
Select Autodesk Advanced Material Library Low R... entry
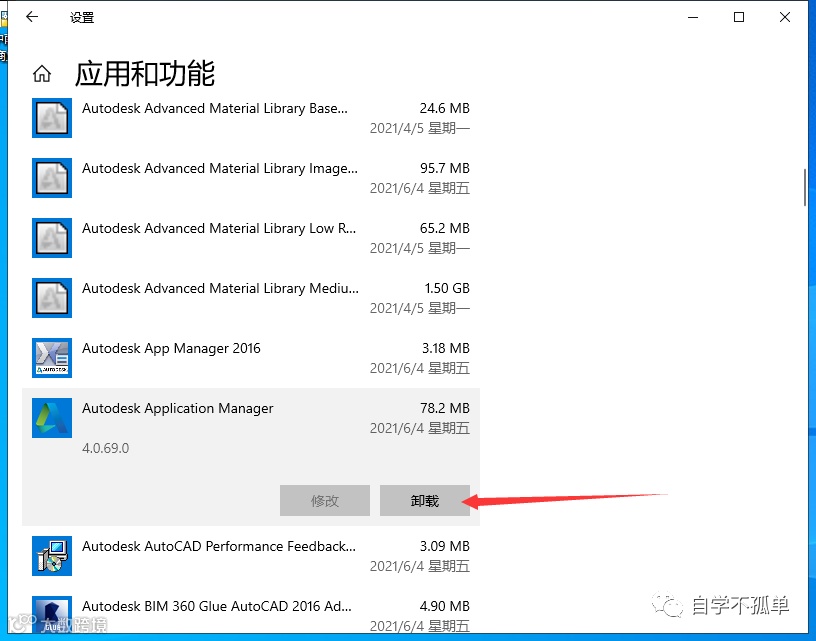pyautogui.click(x=251, y=238)
